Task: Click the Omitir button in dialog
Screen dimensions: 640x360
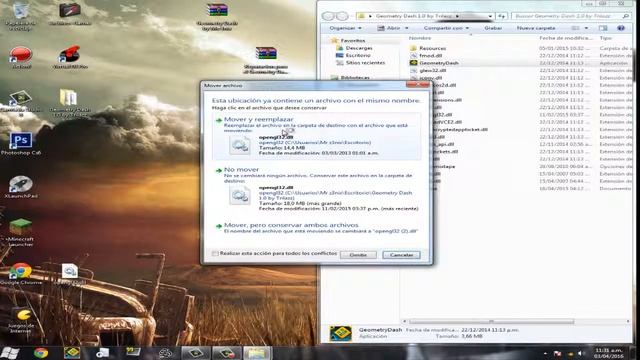Action: pos(358,255)
